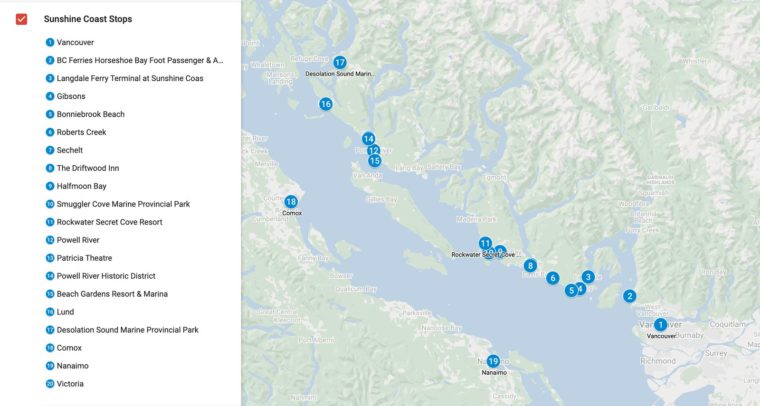This screenshot has height=406, width=760.
Task: Click the number 6 icon beside Roberts Creek
Action: click(x=50, y=132)
